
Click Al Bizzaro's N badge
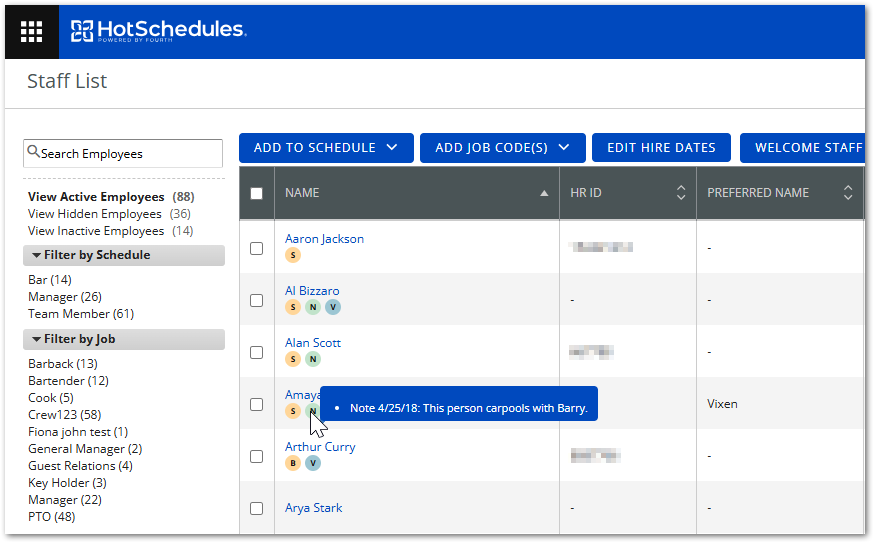[x=313, y=307]
